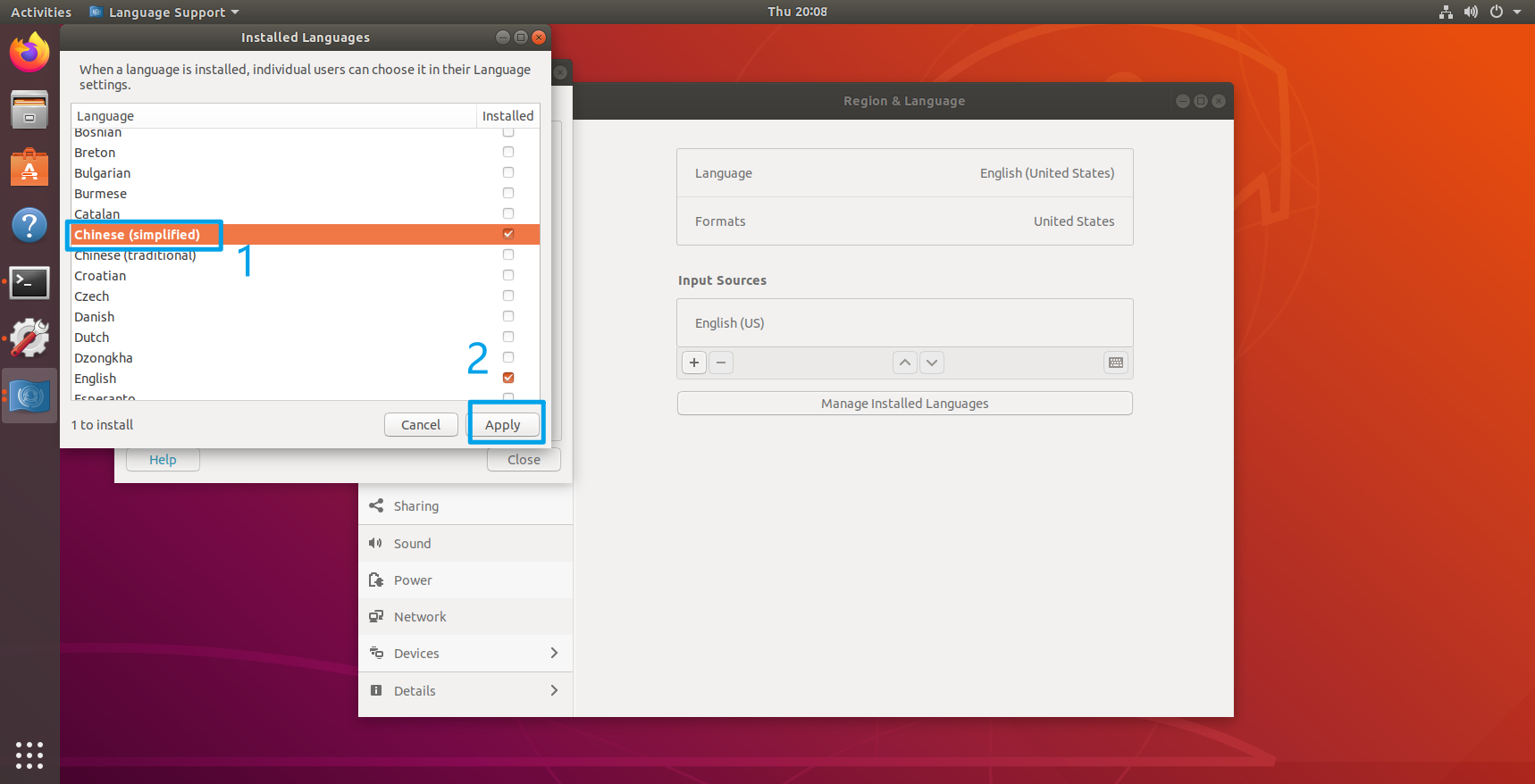Open Language row English (United States)
The image size is (1535, 784).
905,173
